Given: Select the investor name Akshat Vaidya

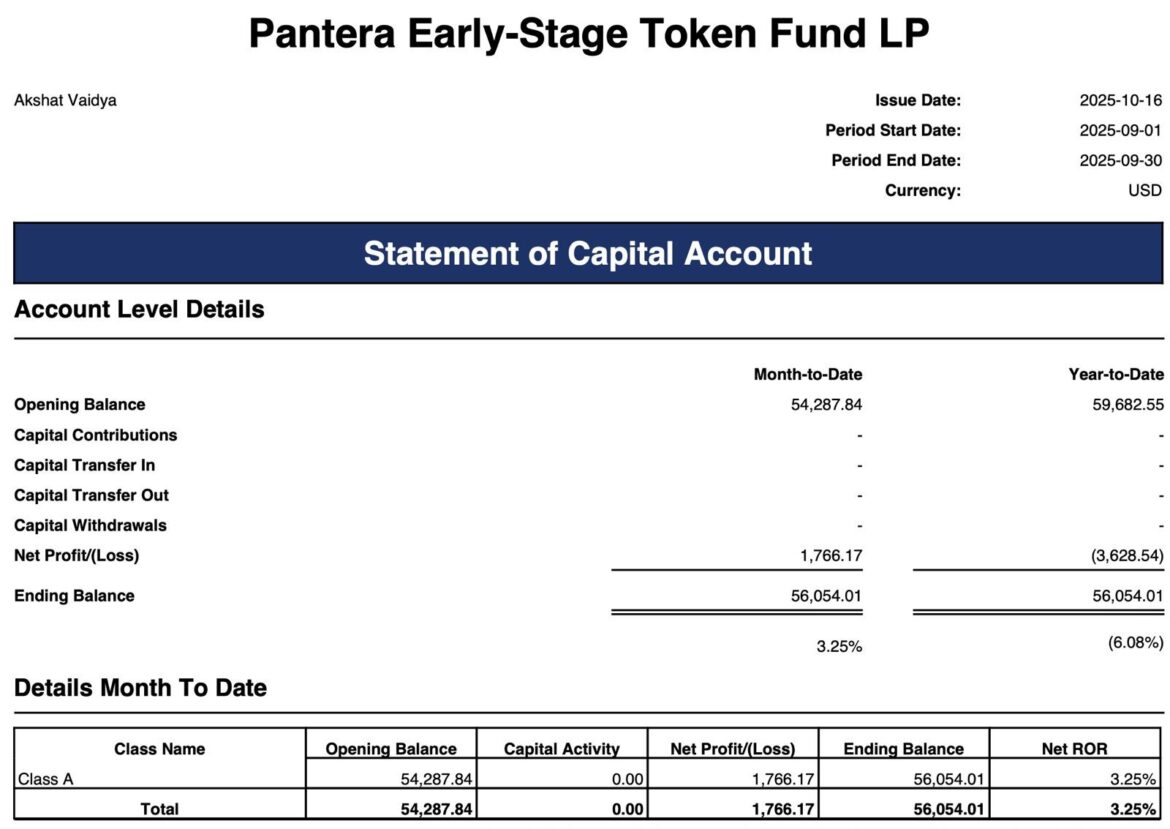Looking at the screenshot, I should coord(65,100).
